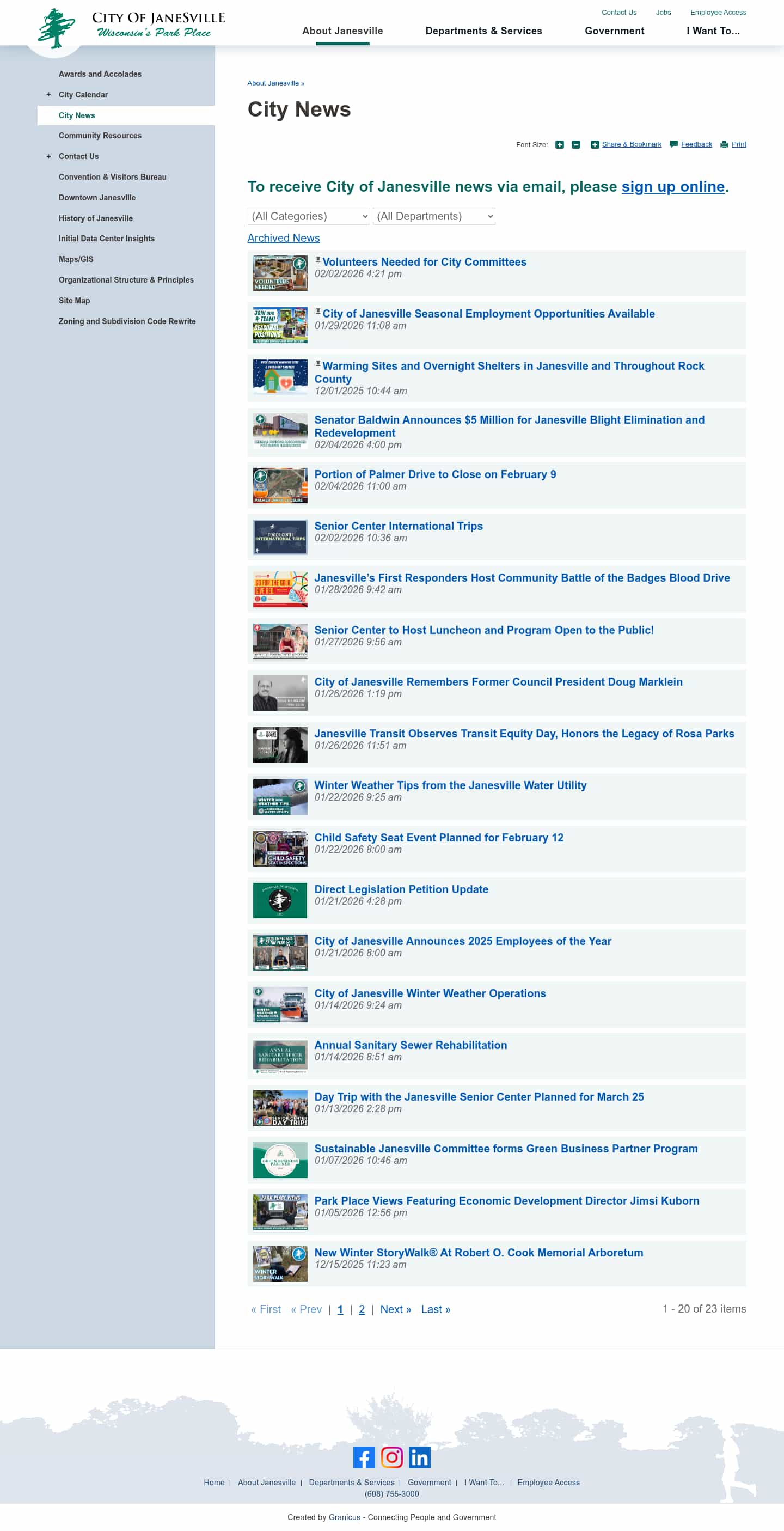784x1531 pixels.
Task: Click the Next » pagination link
Action: [396, 1309]
